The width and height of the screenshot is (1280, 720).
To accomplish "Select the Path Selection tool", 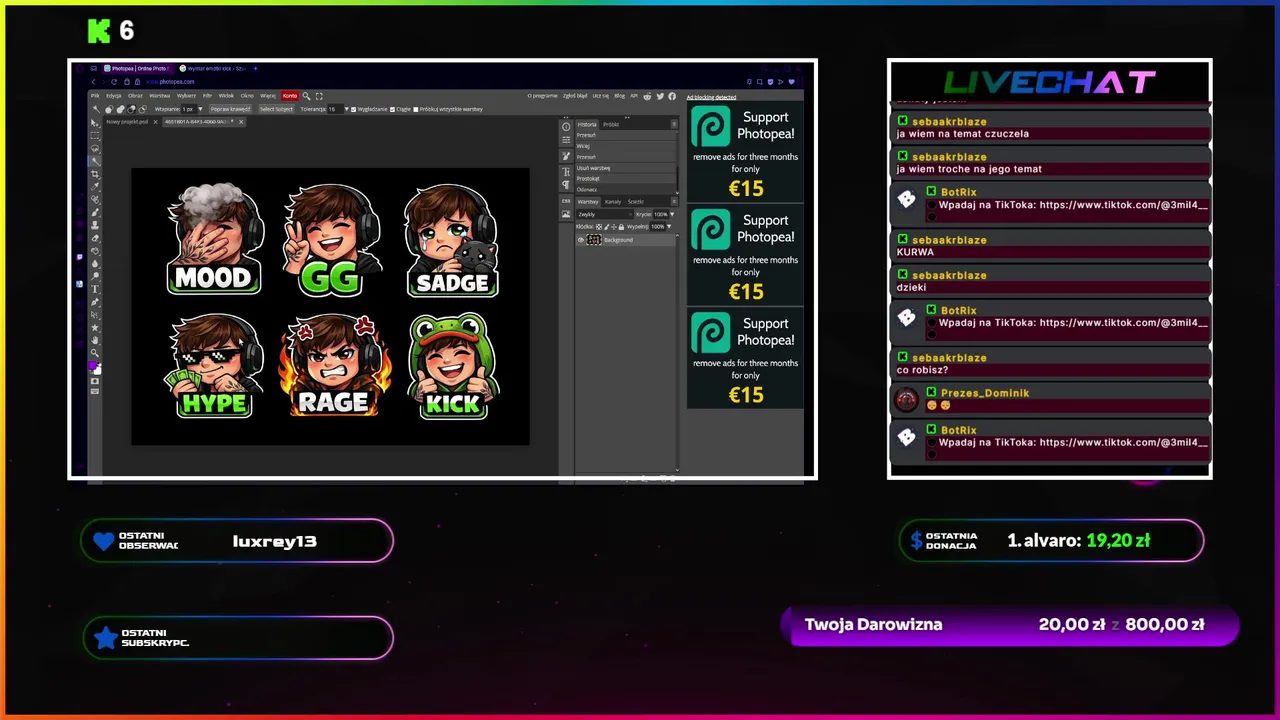I will click(x=95, y=315).
